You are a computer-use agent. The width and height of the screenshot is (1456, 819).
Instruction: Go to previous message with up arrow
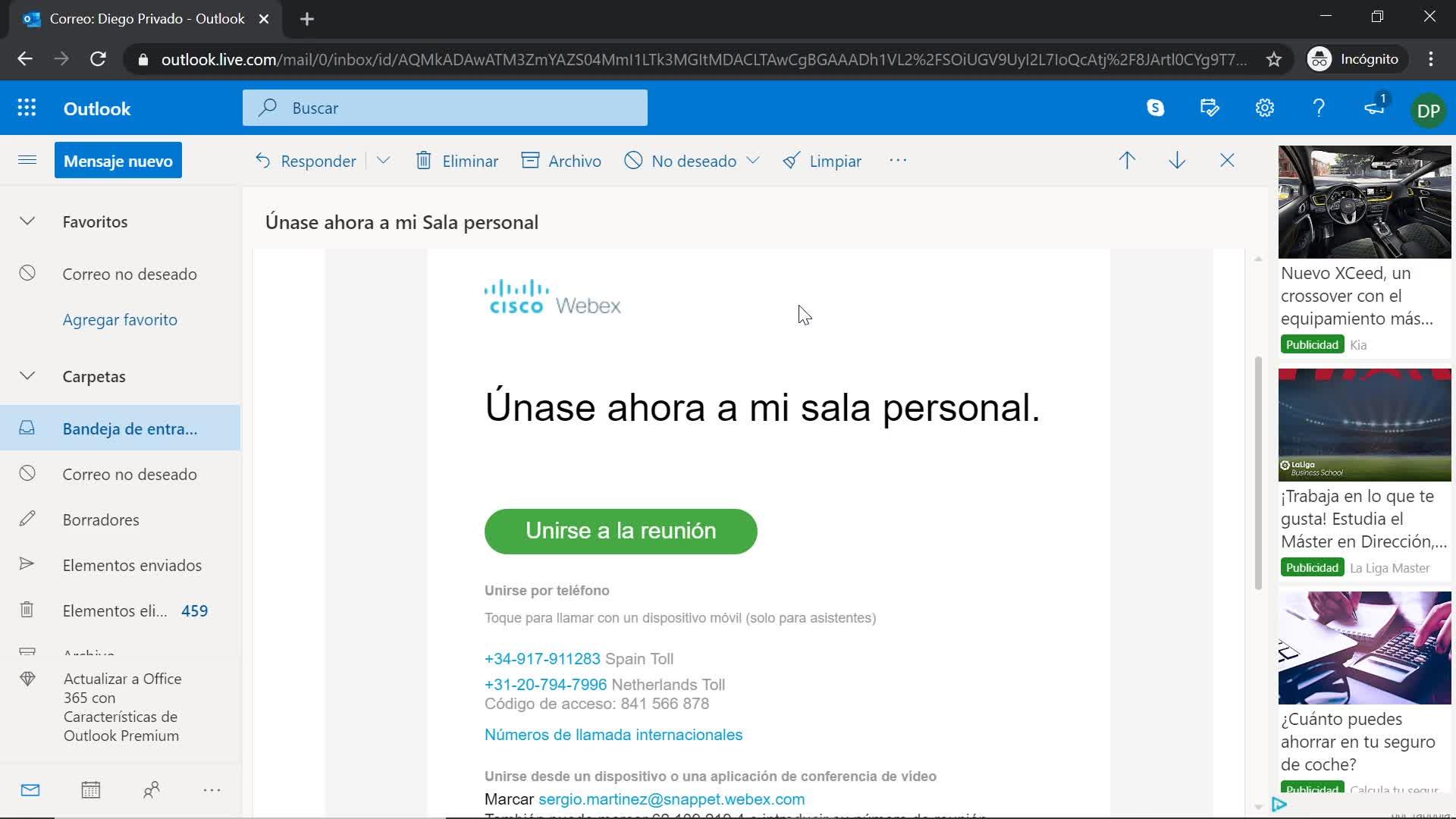point(1127,161)
